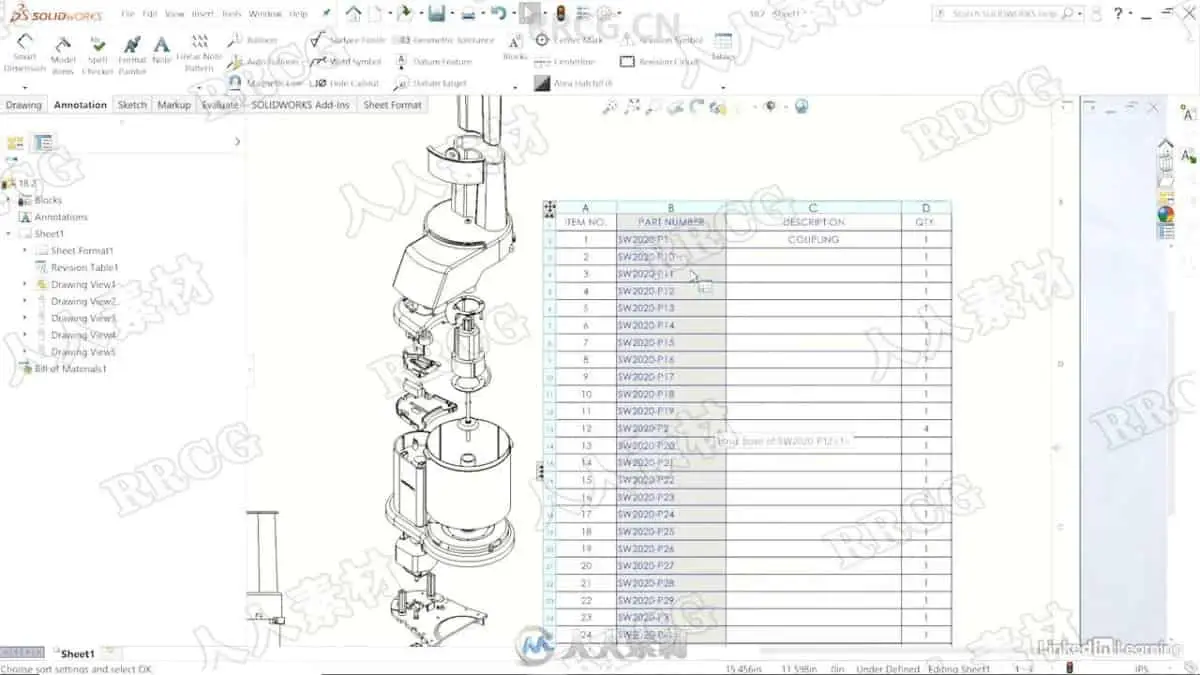1200x675 pixels.
Task: Save the document with the disk icon
Action: (436, 14)
